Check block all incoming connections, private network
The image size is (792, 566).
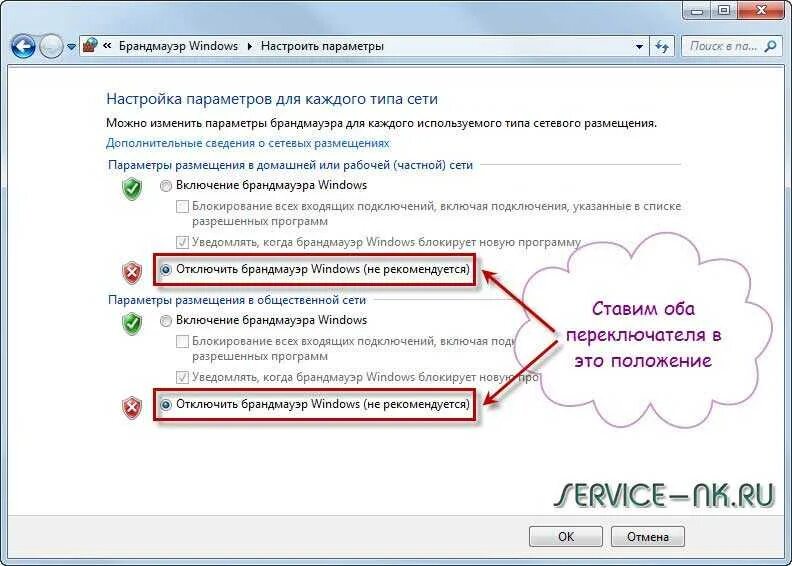(182, 207)
